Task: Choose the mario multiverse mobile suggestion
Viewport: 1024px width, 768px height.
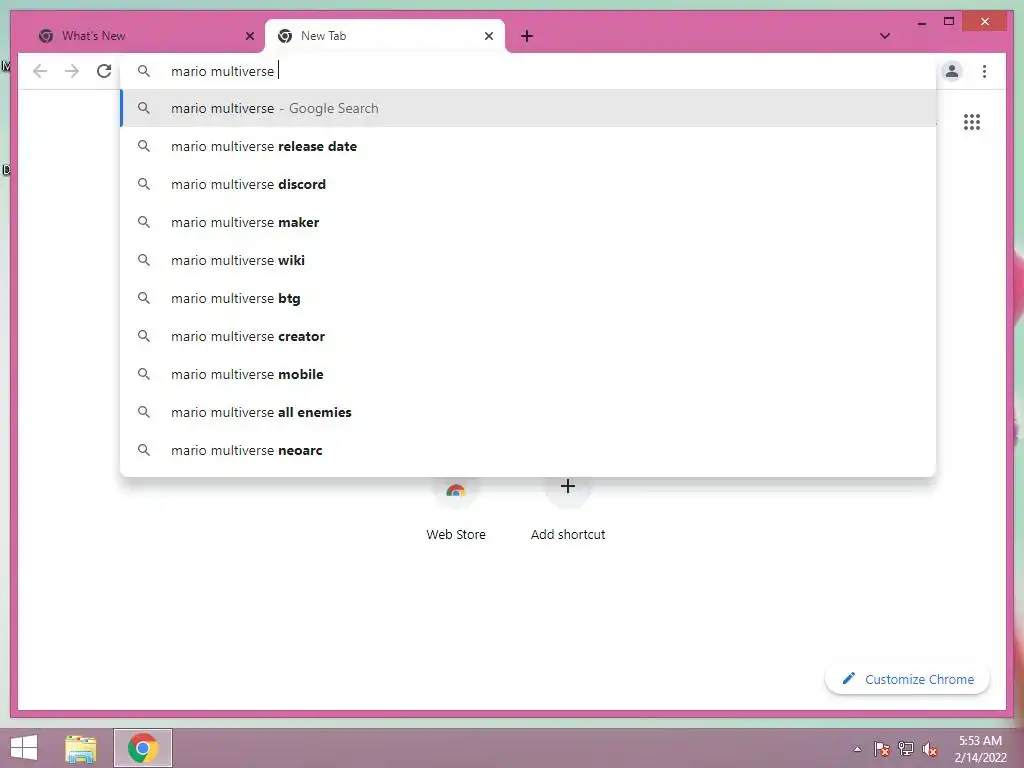Action: (x=528, y=374)
